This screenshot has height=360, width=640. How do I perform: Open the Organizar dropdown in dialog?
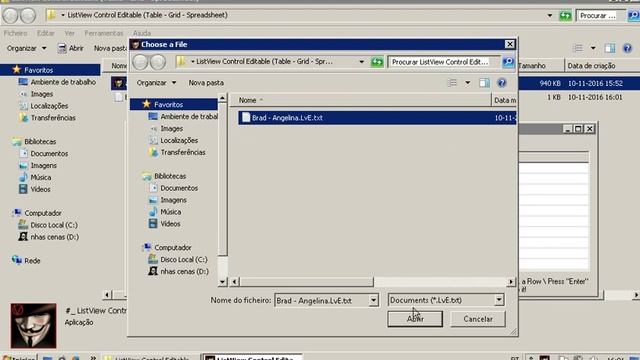click(156, 83)
